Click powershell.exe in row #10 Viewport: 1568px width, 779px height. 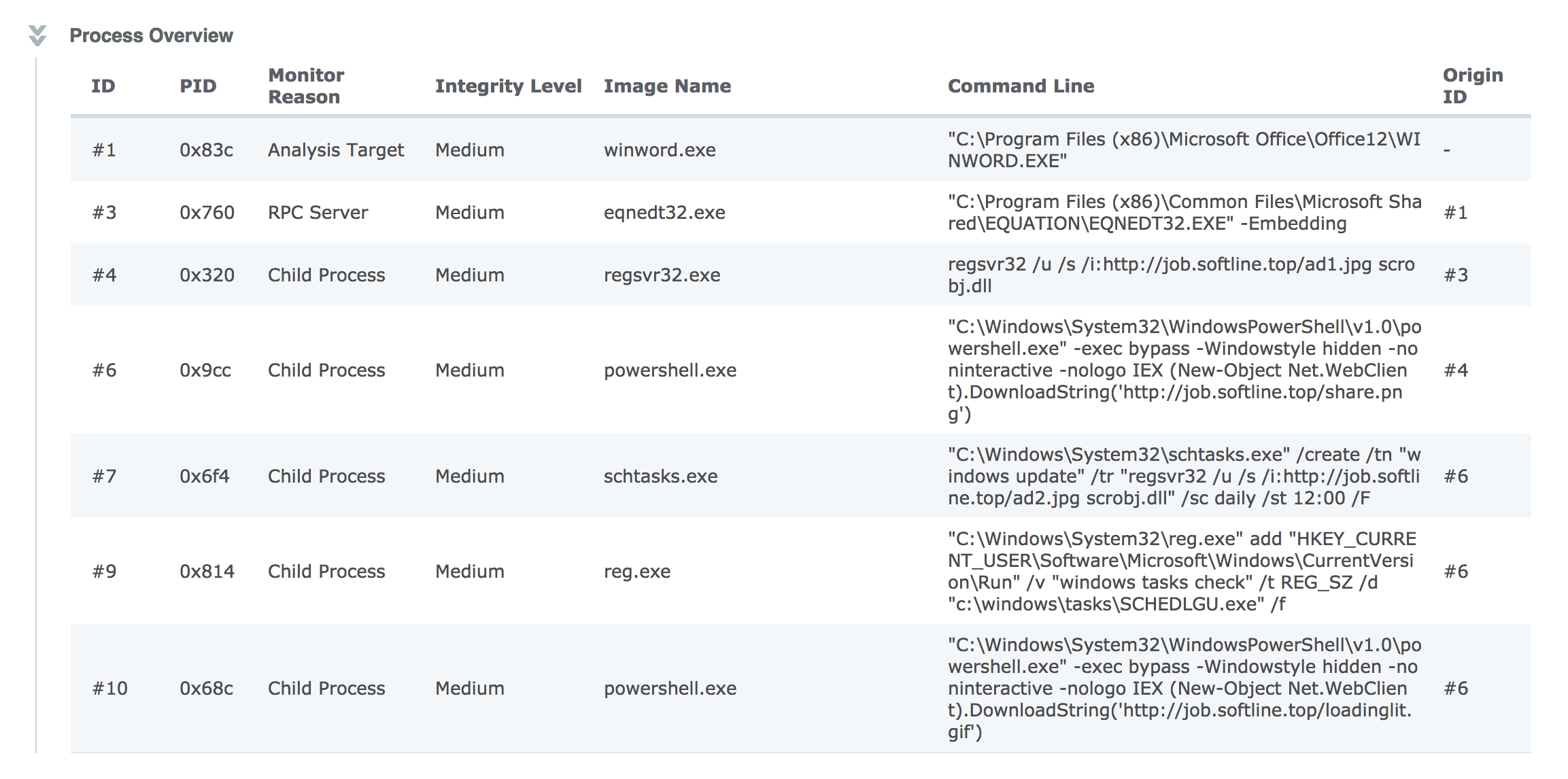[670, 688]
